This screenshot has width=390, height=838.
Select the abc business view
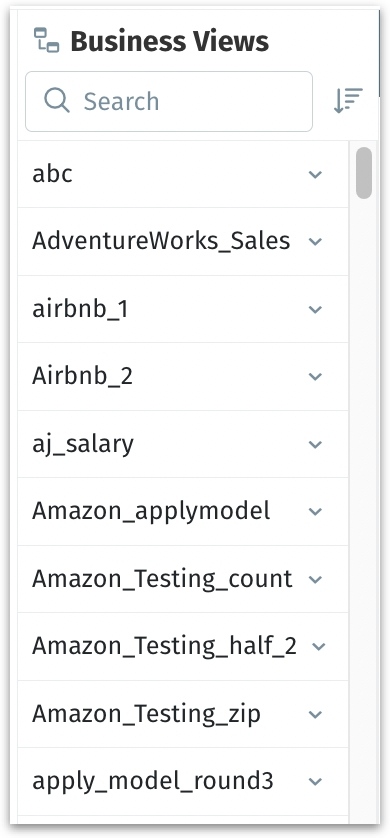pos(183,174)
